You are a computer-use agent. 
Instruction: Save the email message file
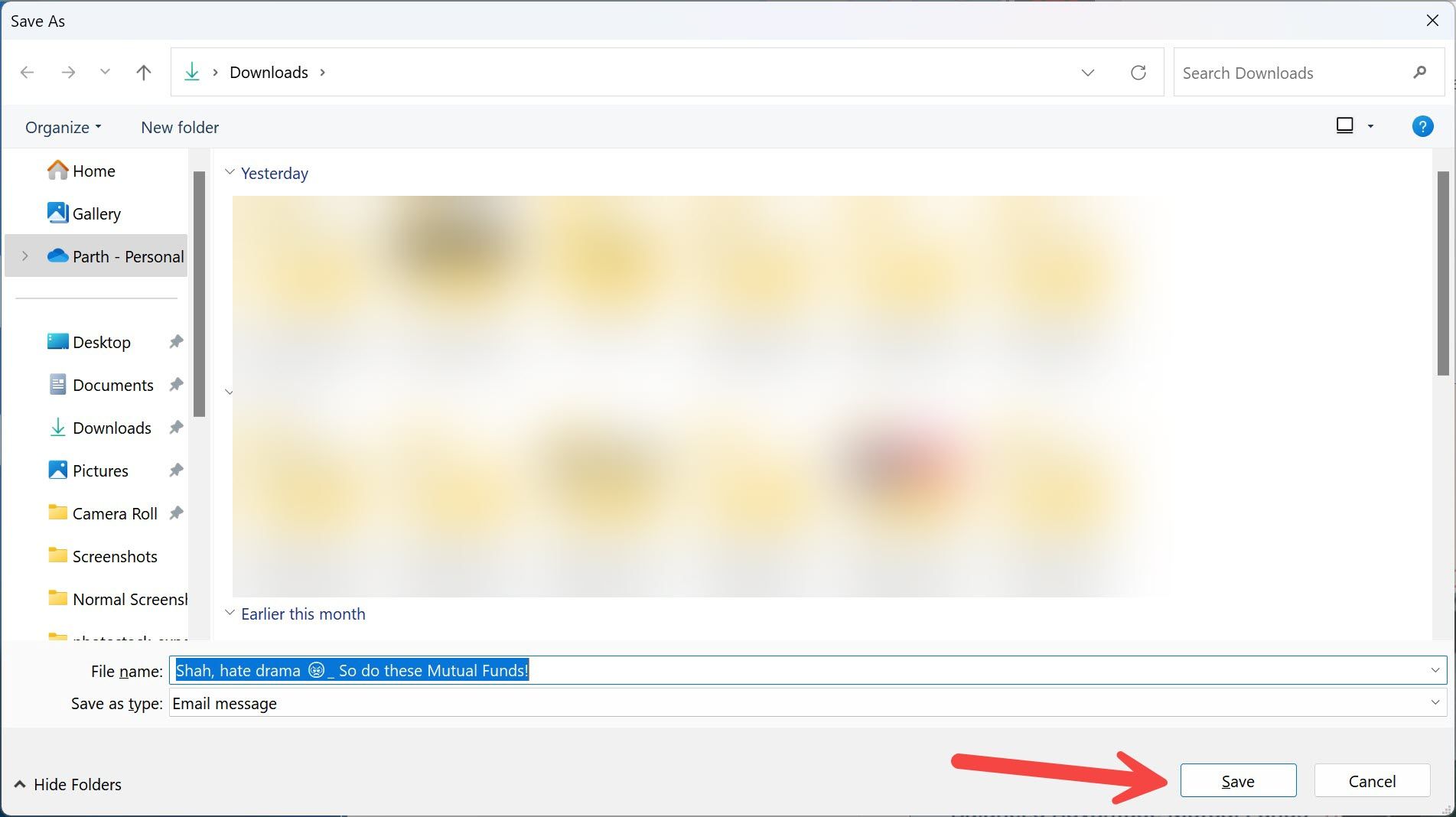point(1238,780)
